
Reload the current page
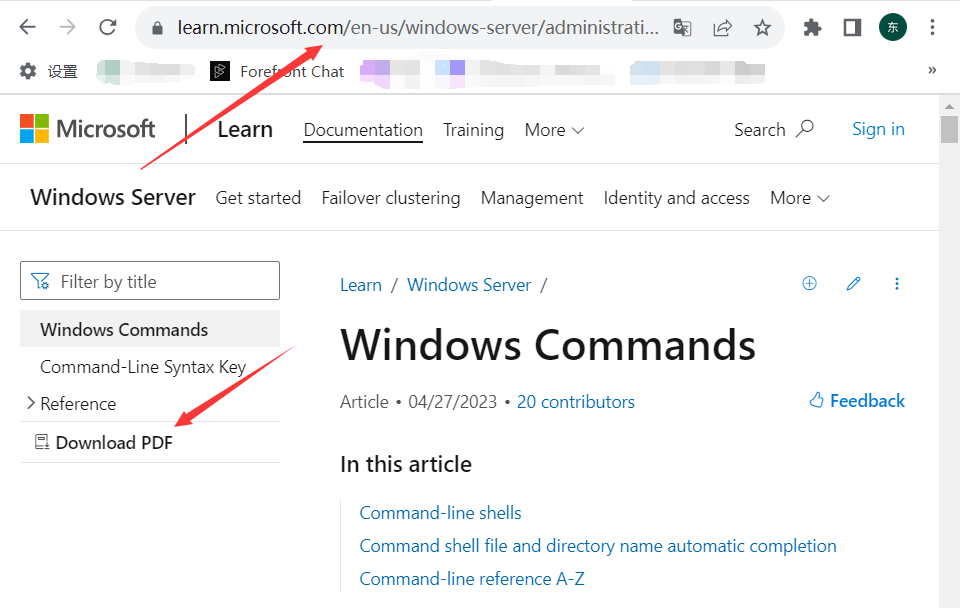tap(108, 27)
